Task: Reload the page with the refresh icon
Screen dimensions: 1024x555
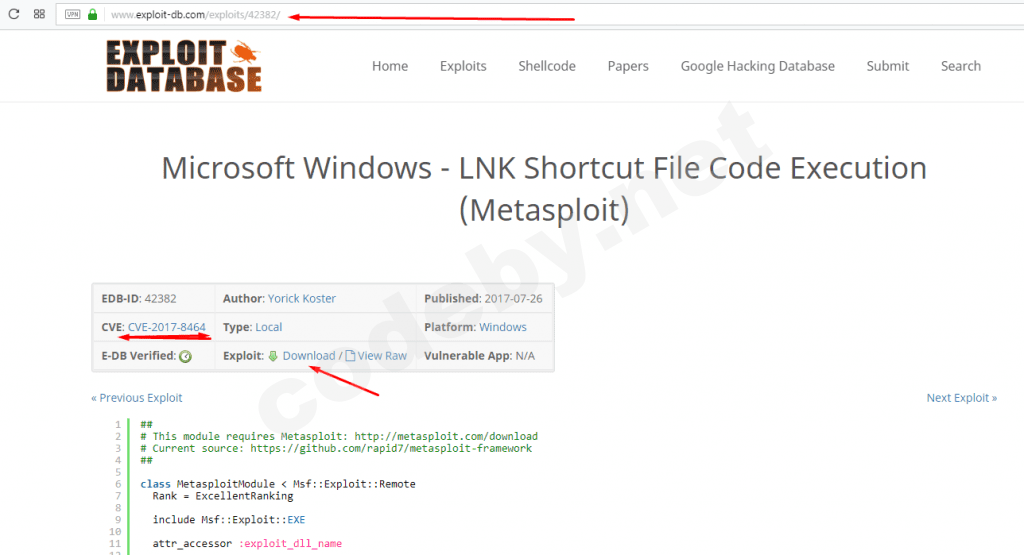Action: pos(14,14)
